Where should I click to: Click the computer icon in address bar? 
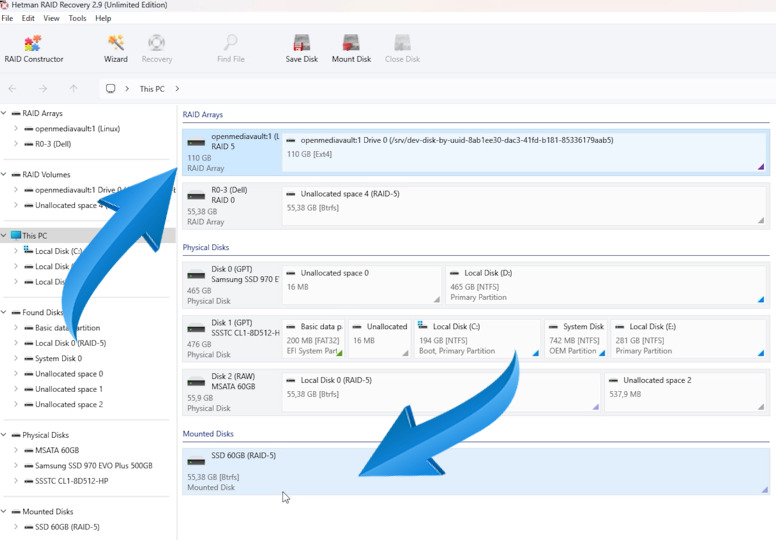pos(110,89)
